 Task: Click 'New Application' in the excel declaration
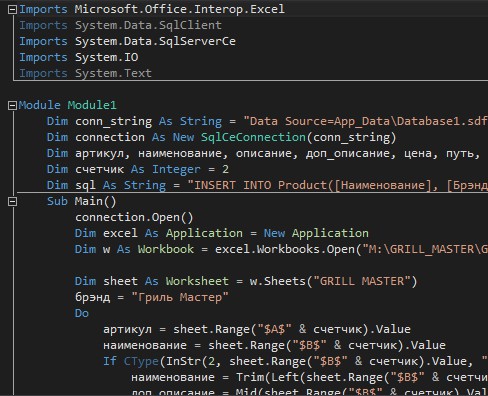pos(316,233)
